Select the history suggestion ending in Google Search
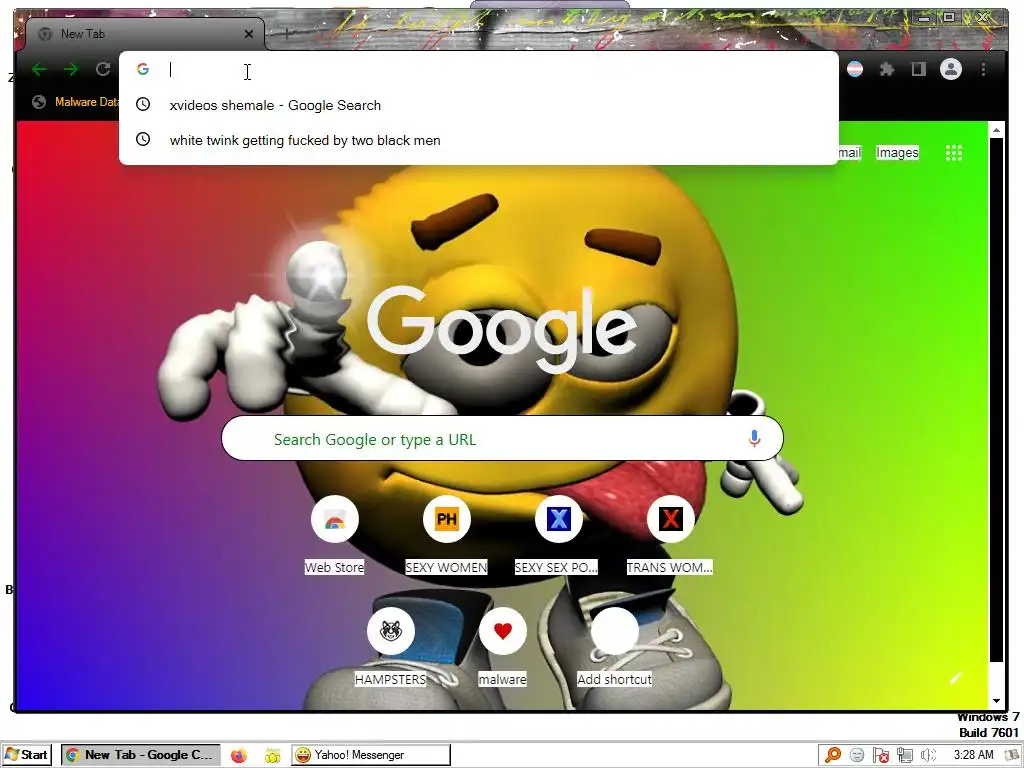This screenshot has height=768, width=1024. (479, 105)
